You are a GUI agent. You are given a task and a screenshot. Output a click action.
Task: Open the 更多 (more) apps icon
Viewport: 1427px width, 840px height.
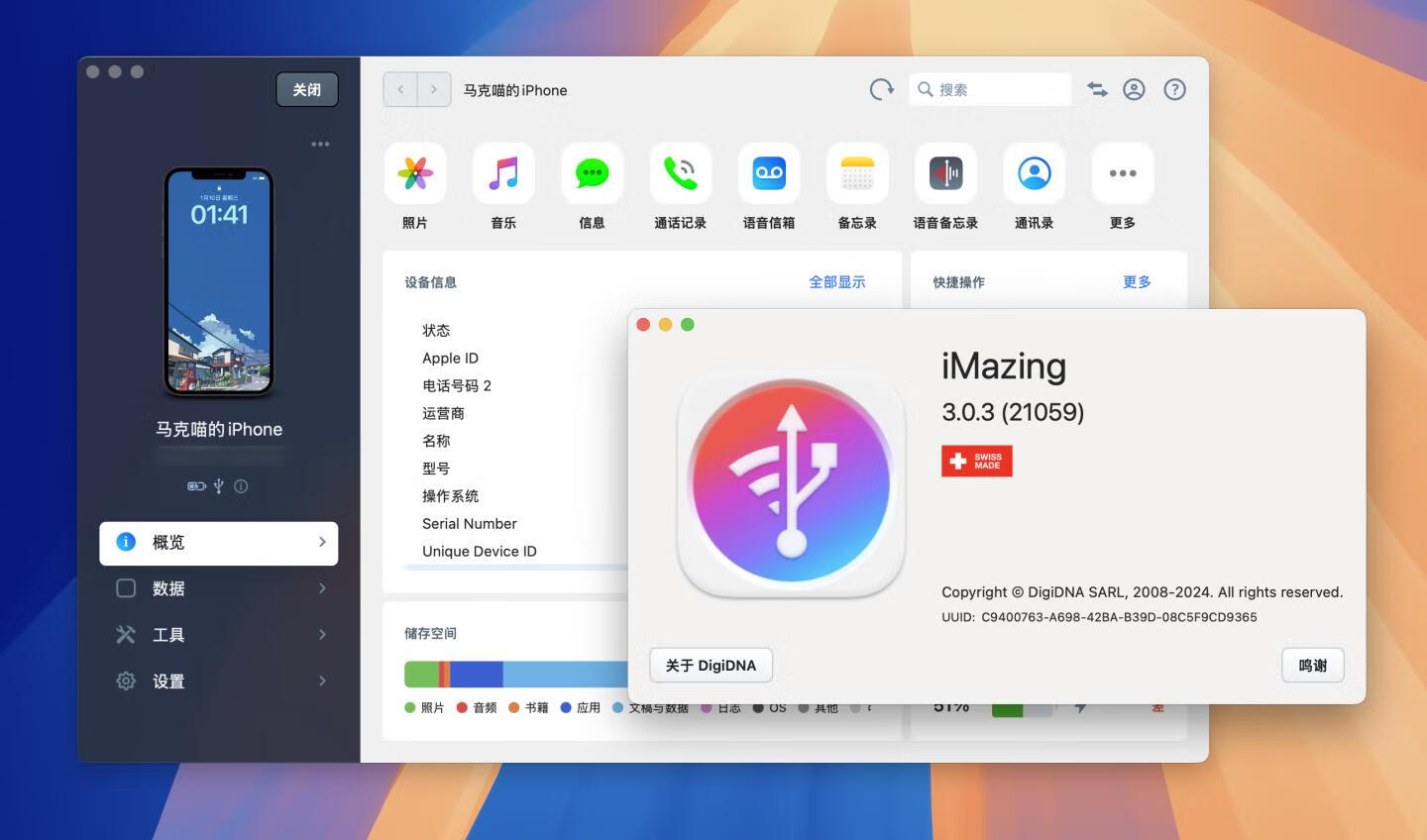(1123, 173)
